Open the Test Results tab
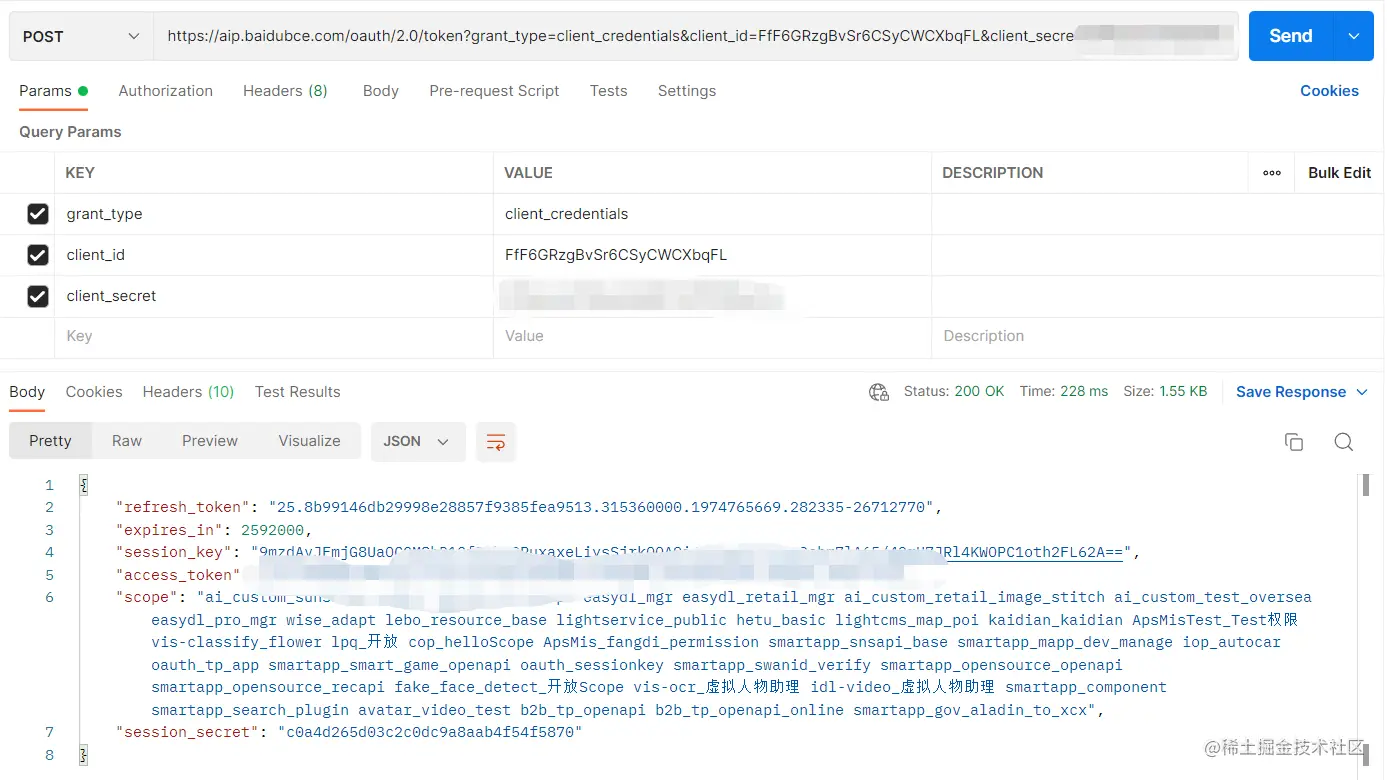This screenshot has height=780, width=1387. pyautogui.click(x=298, y=392)
